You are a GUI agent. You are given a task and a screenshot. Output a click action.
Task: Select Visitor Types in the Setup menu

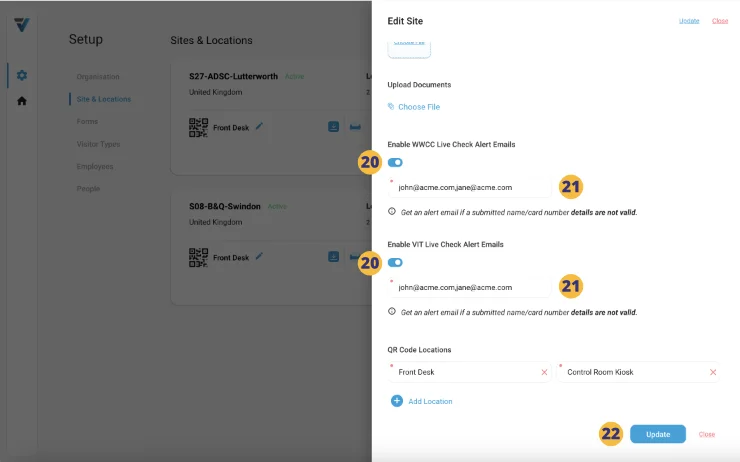(98, 144)
